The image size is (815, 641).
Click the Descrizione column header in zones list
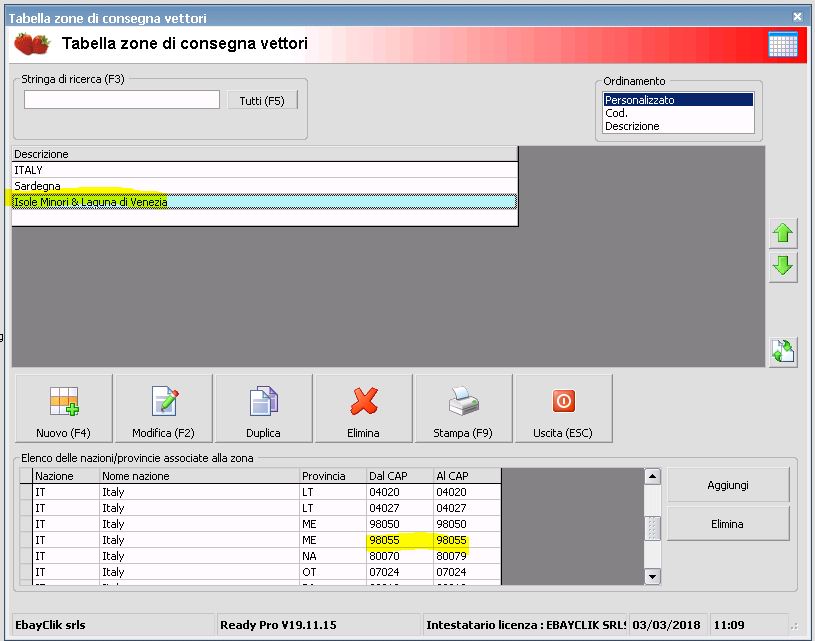[265, 154]
